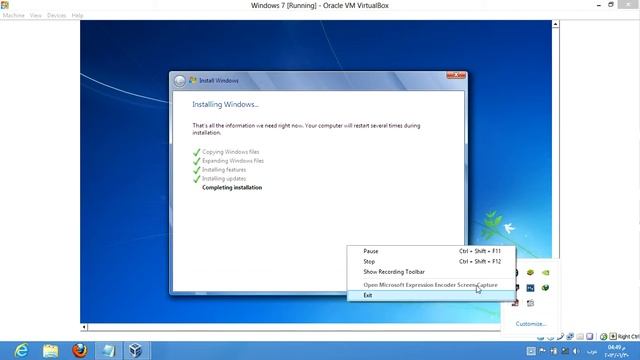Viewport: 640px width, 360px height.
Task: Choose Exit in the recording context menu
Action: click(x=431, y=295)
